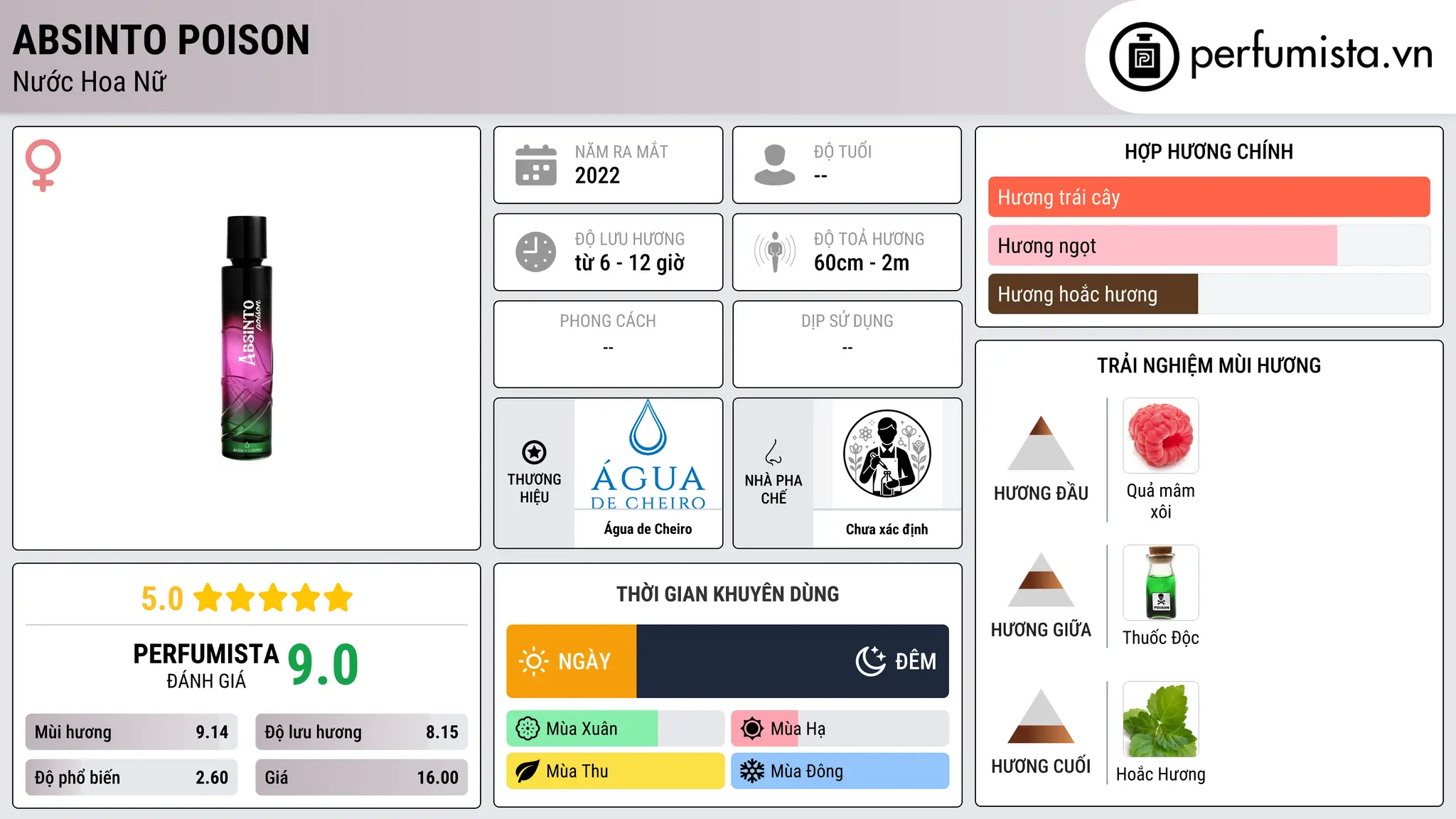Click the sillage value 60cm - 2m
Screen dimensions: 1456x819
pyautogui.click(x=862, y=263)
